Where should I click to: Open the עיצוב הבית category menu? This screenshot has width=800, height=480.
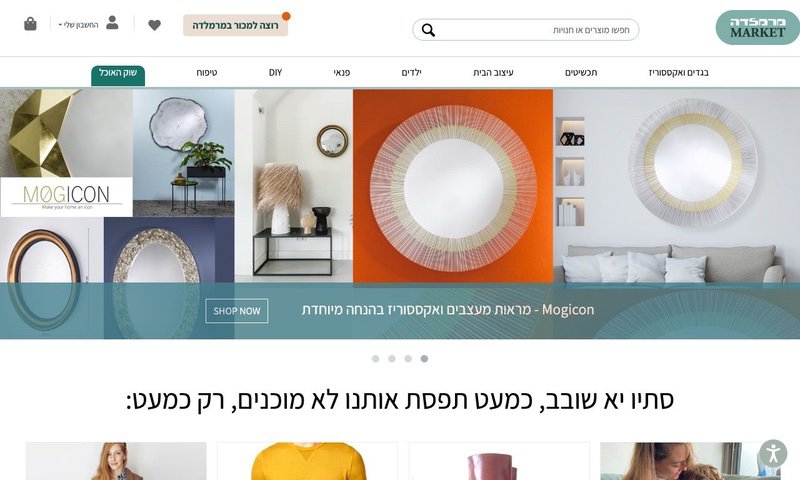pos(493,72)
